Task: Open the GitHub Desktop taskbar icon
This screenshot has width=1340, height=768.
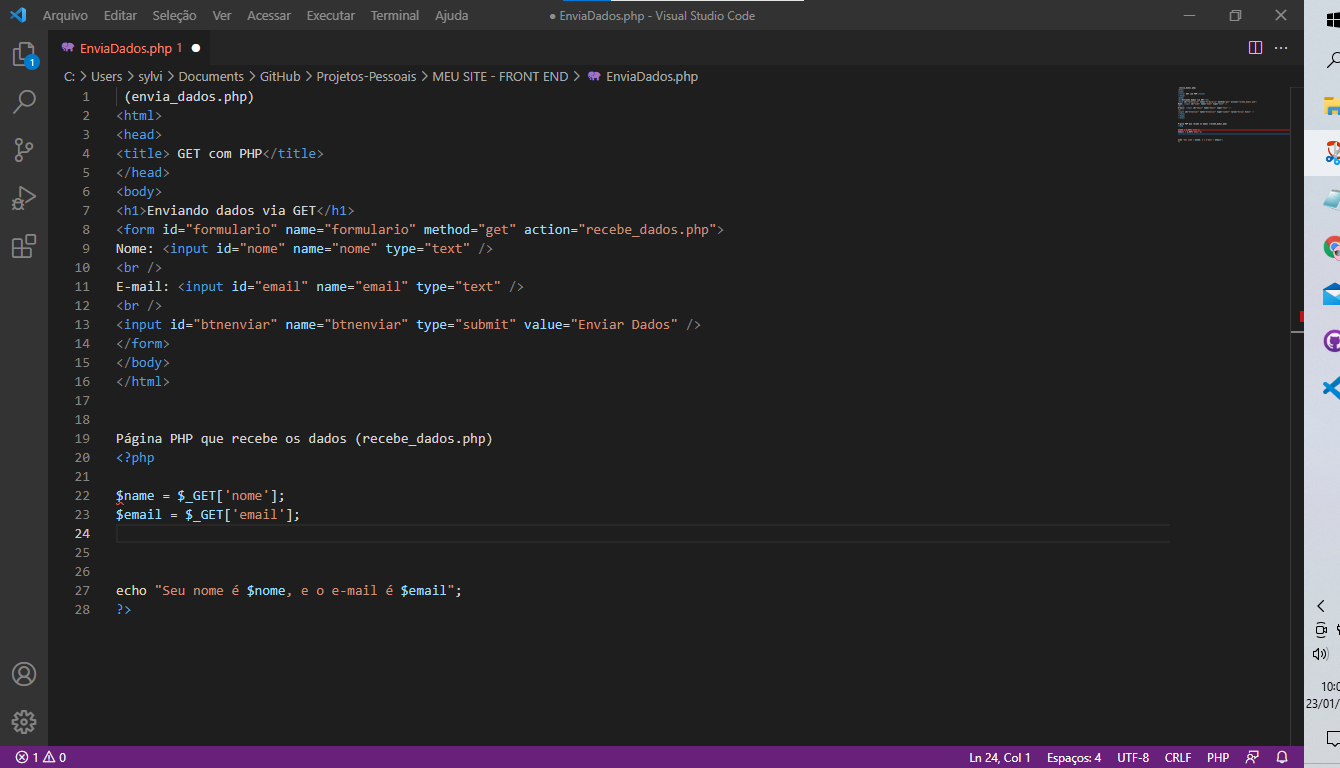Action: pyautogui.click(x=1331, y=341)
